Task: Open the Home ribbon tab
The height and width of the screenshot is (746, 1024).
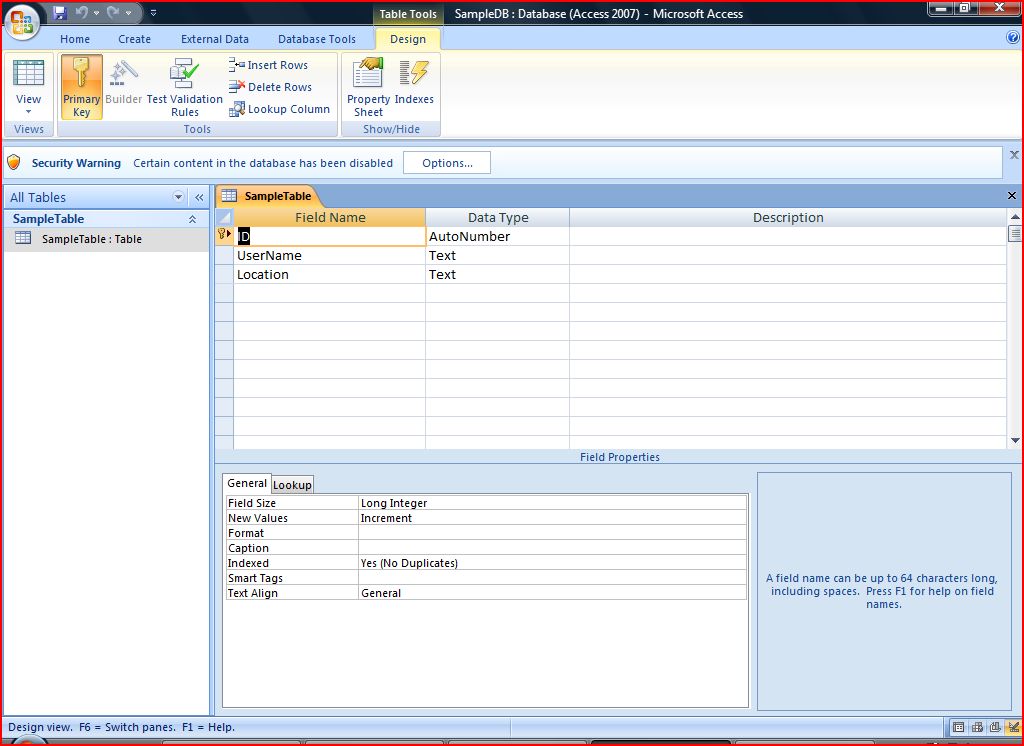Action: click(x=75, y=39)
